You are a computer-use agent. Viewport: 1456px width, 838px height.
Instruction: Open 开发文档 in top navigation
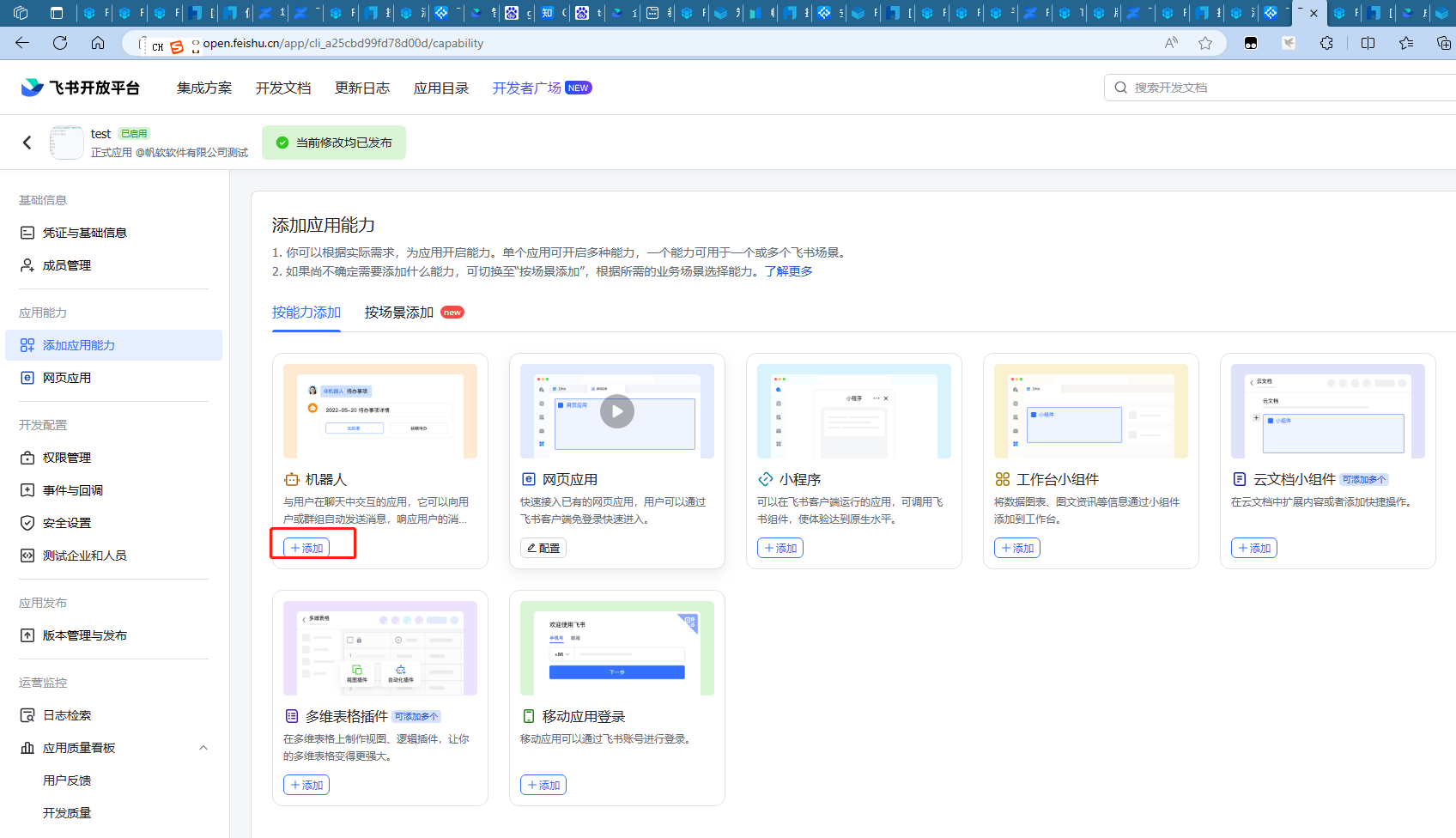coord(283,88)
